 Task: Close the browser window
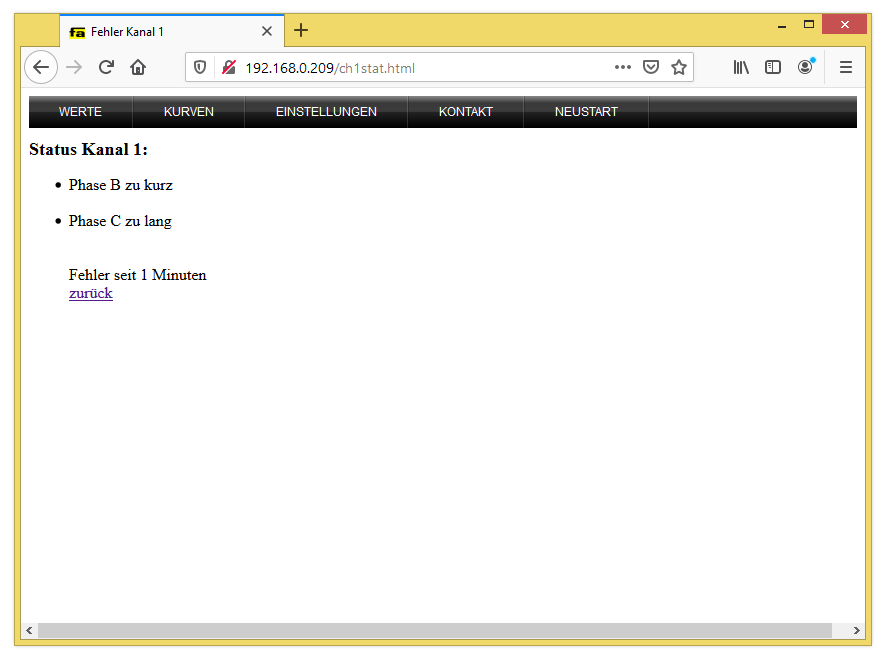844,24
